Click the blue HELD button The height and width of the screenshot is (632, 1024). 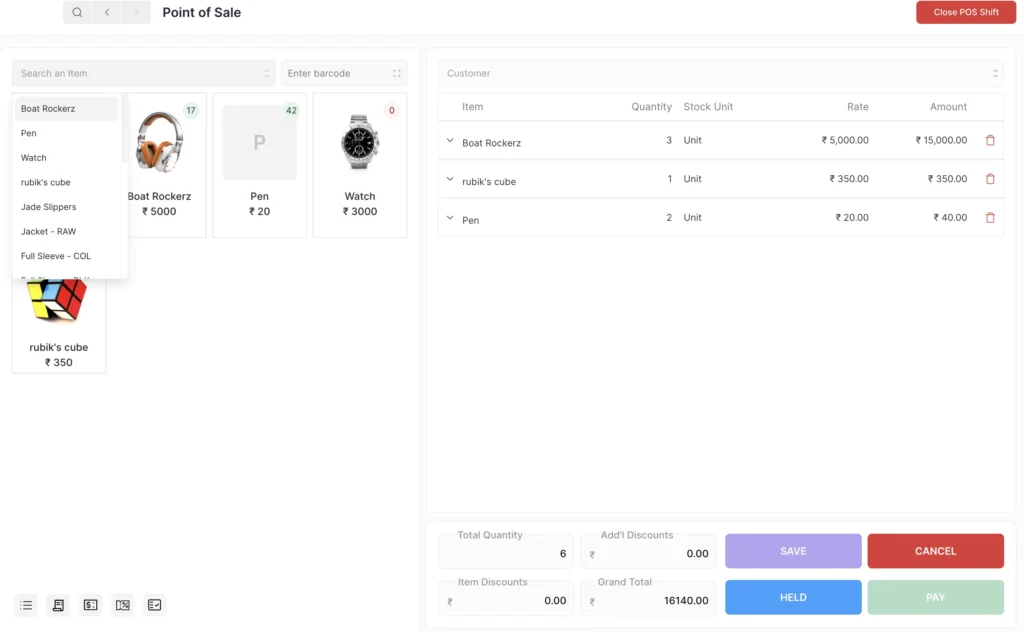pos(793,597)
